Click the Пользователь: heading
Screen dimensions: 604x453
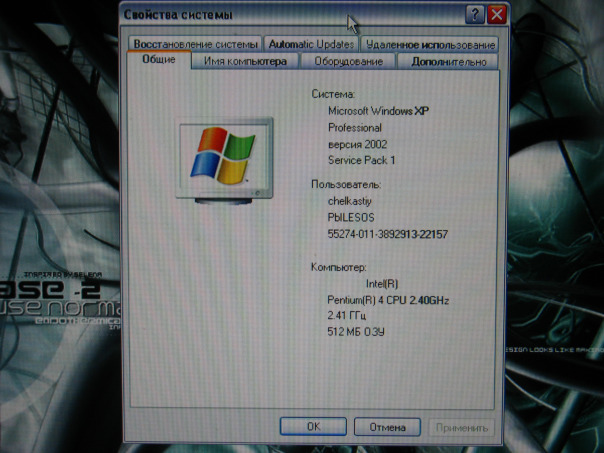click(x=346, y=185)
